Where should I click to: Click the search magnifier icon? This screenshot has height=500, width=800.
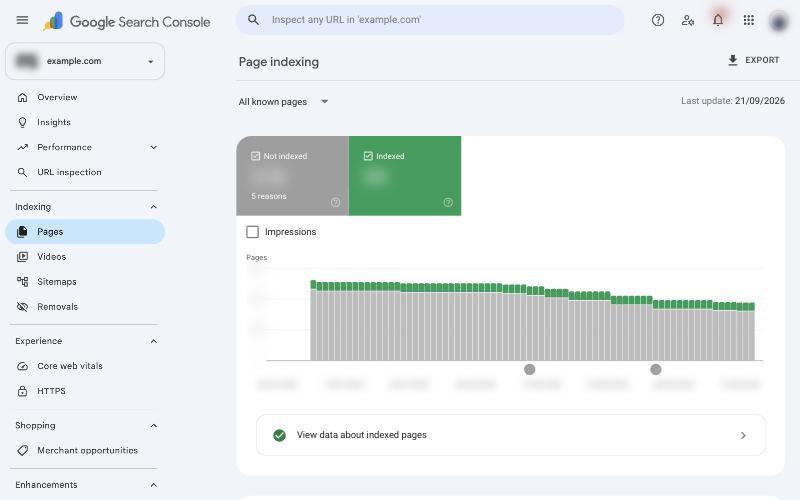coord(253,20)
